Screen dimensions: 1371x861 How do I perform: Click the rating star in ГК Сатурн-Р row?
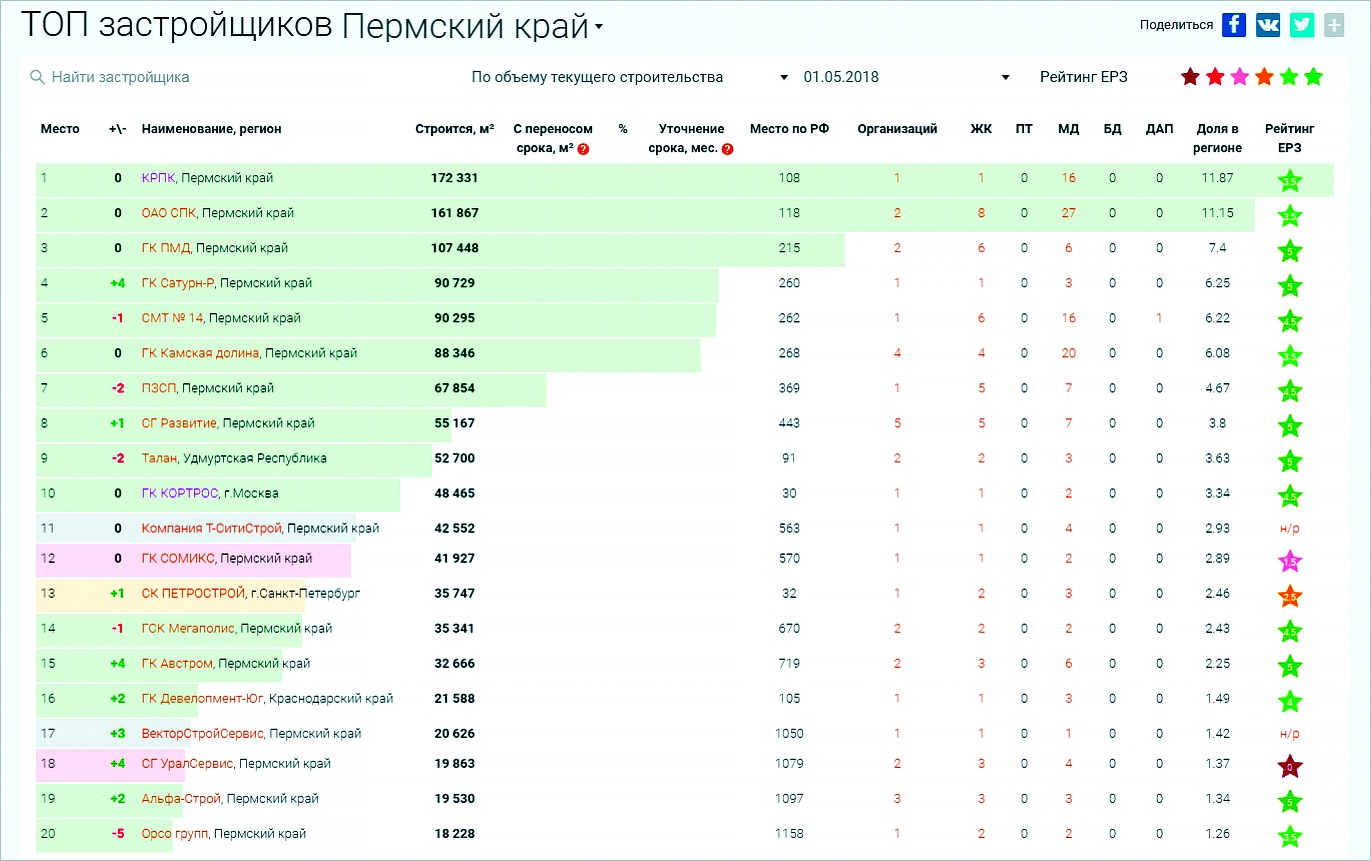click(1290, 286)
